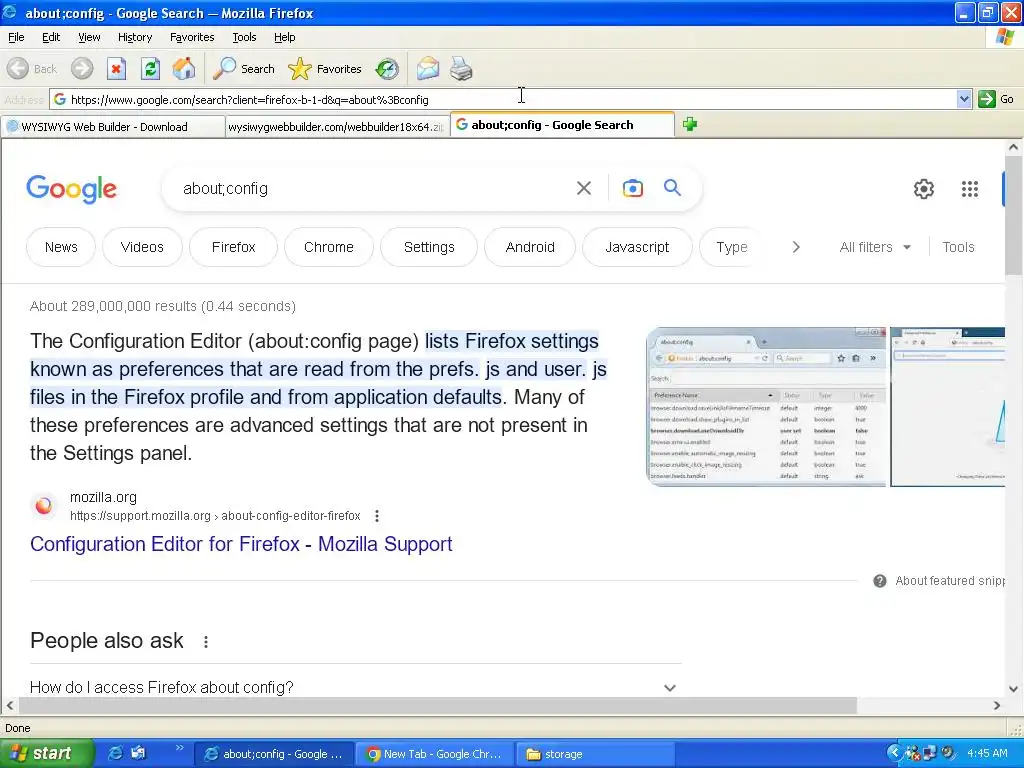Image resolution: width=1024 pixels, height=768 pixels.
Task: Open Favorites star toolbar button
Action: coord(325,69)
